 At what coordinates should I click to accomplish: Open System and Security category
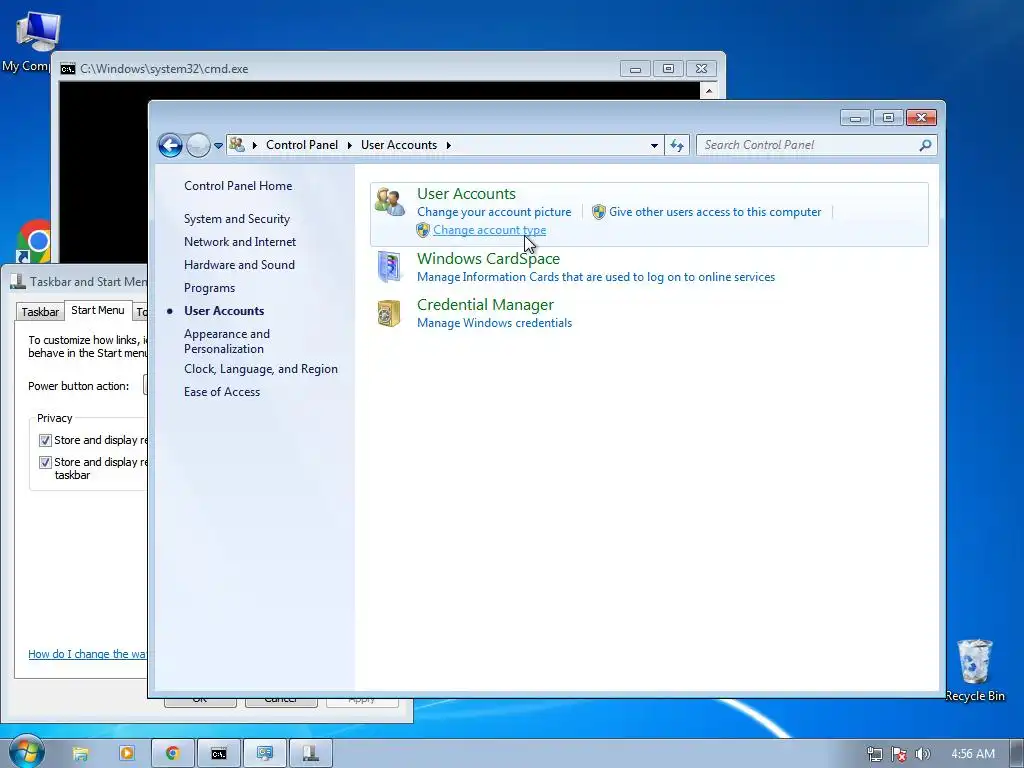(x=236, y=219)
